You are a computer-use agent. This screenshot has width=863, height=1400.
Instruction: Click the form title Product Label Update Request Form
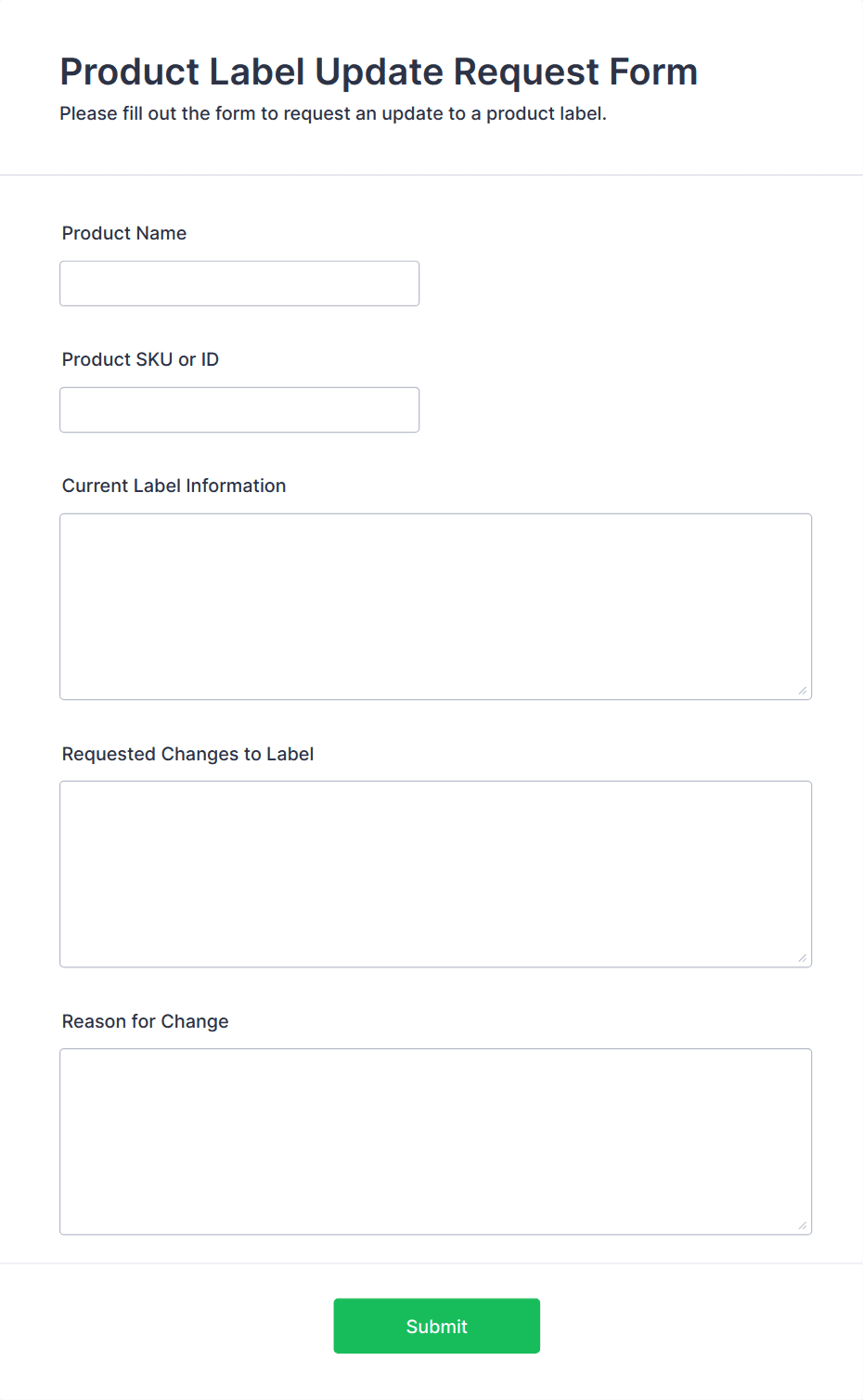379,71
